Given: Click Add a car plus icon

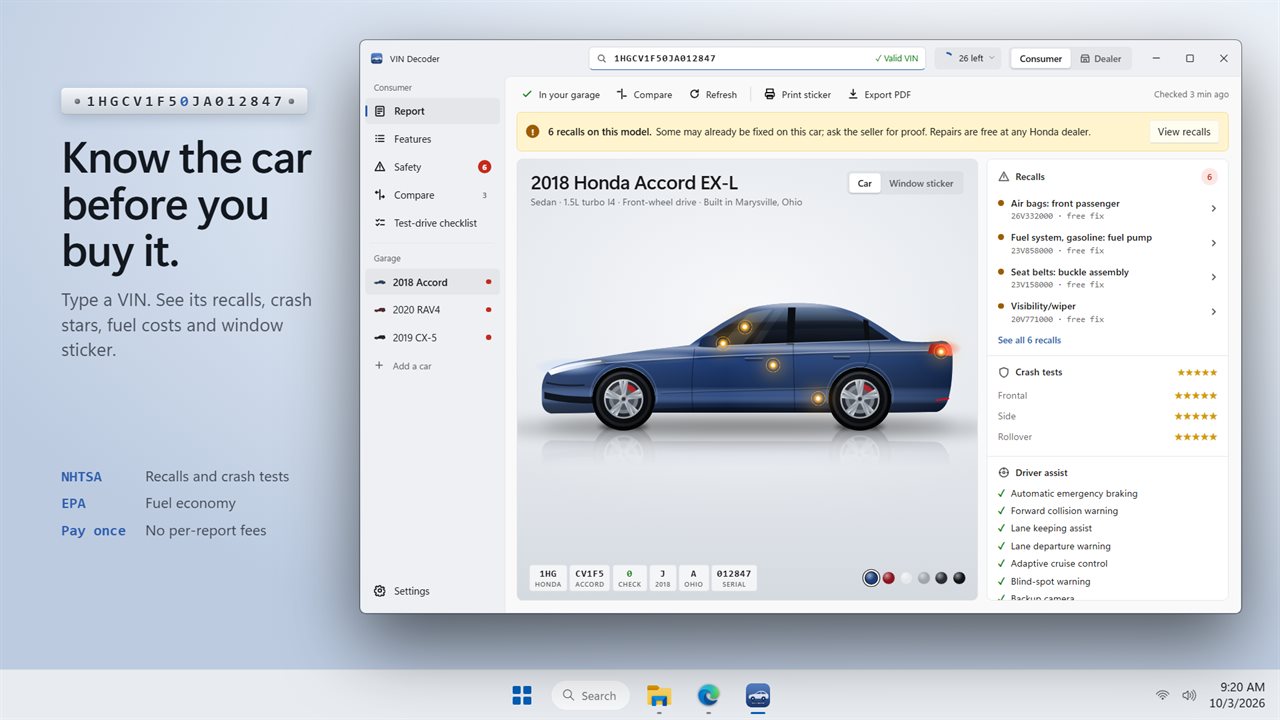Looking at the screenshot, I should (379, 366).
